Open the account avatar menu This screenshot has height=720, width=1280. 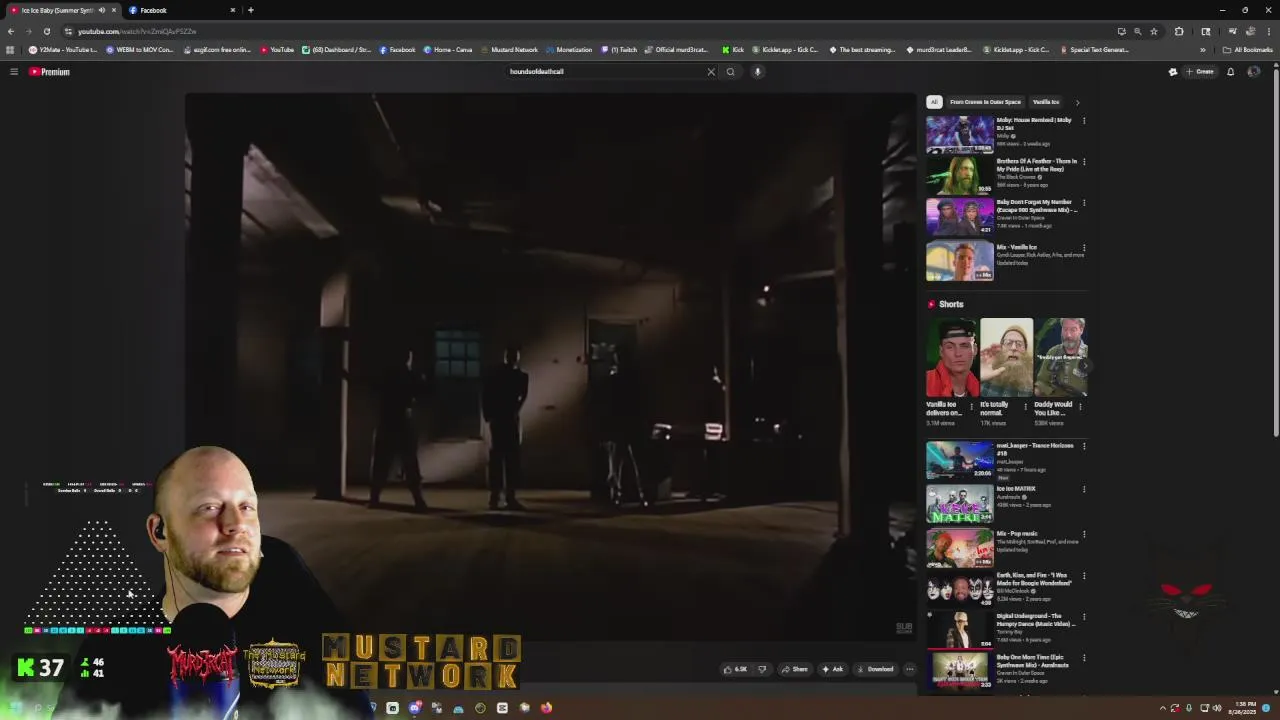[x=1254, y=72]
